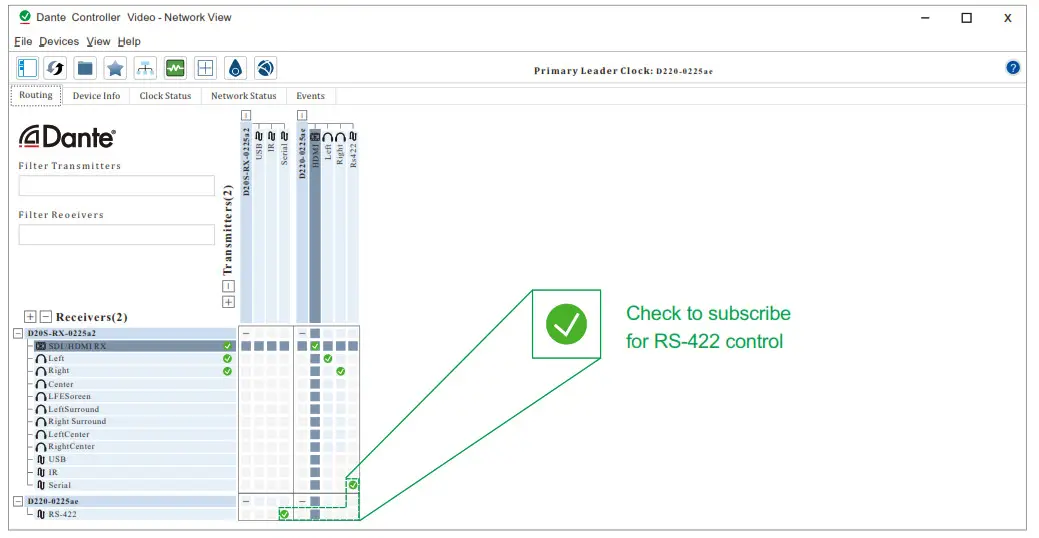The width and height of the screenshot is (1039, 538).
Task: Collapse the D220-0225ae receiver tree node
Action: coord(19,502)
